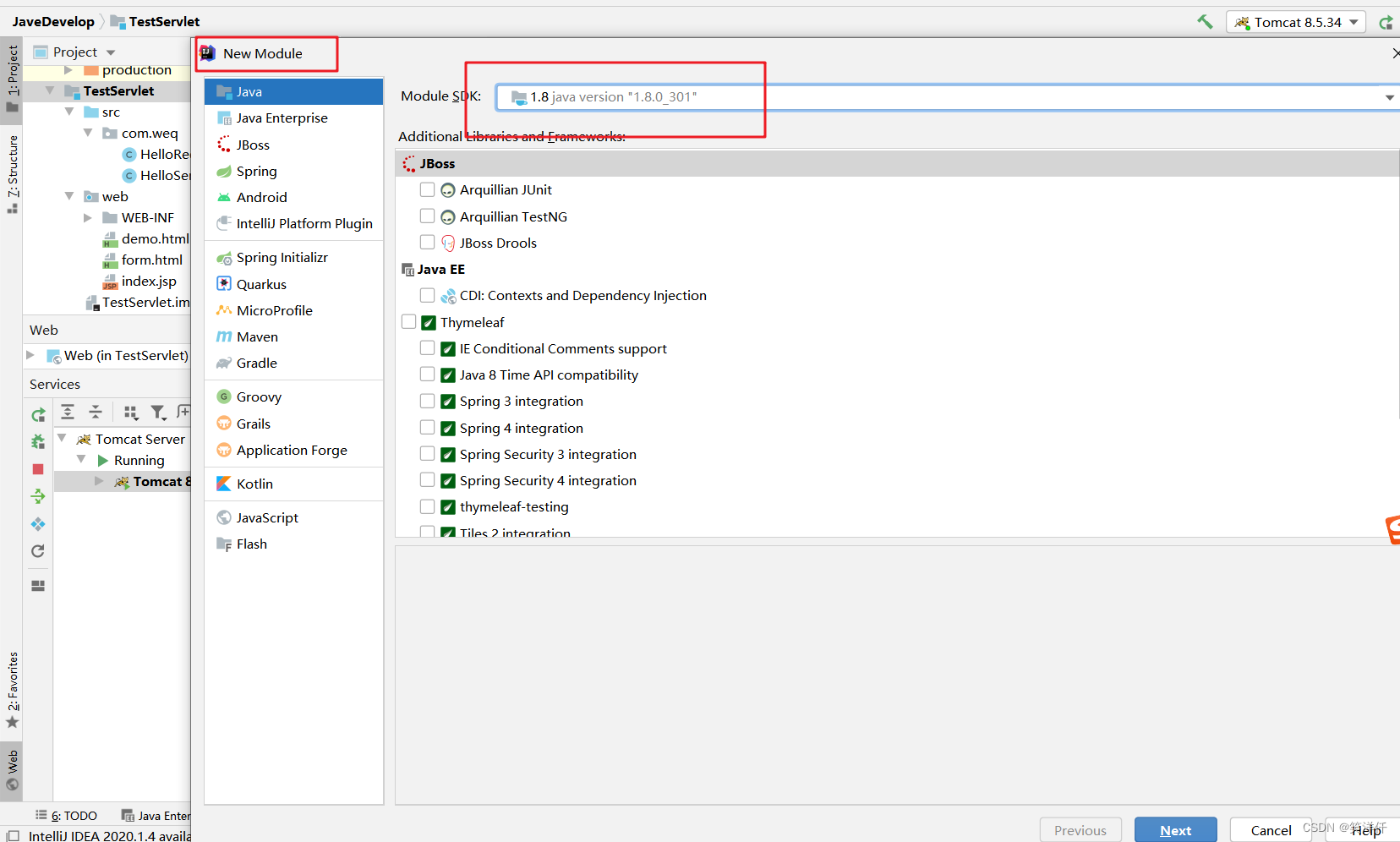Screen dimensions: 1400x842
Task: Select IntelliJ Platform Plugin module type
Action: tap(293, 224)
